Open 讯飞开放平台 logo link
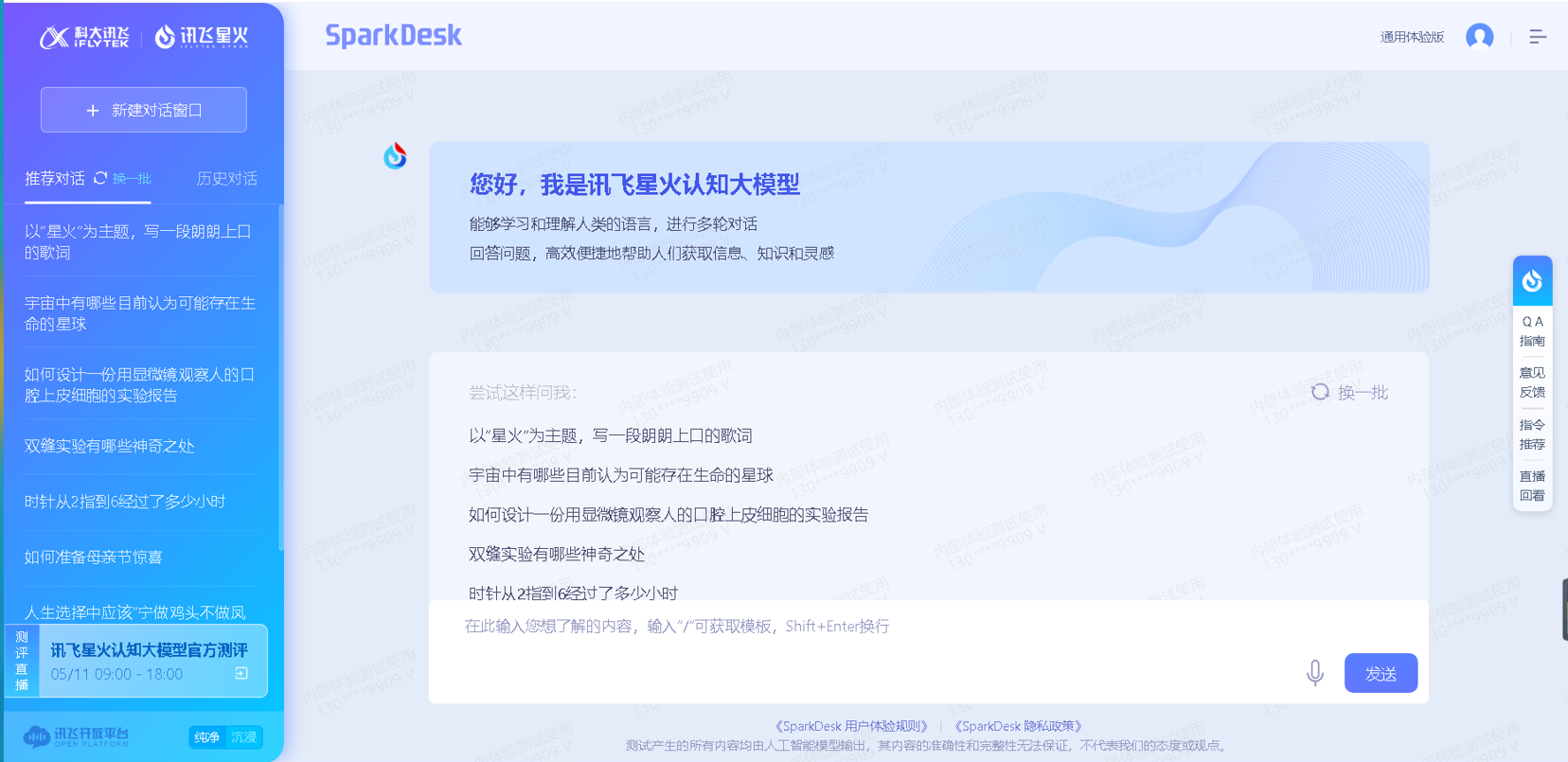 pyautogui.click(x=76, y=736)
